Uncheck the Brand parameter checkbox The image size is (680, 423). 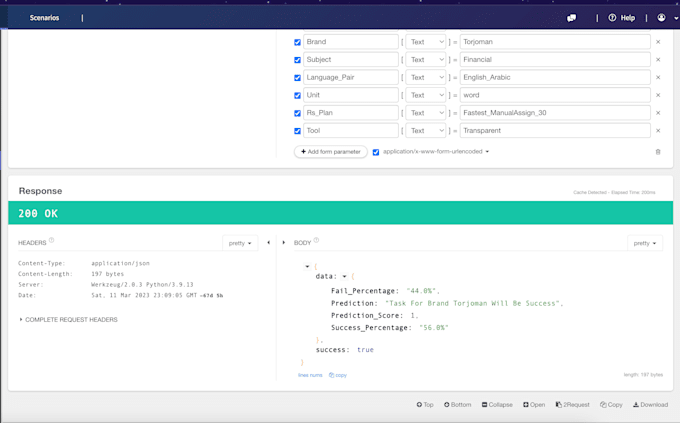click(x=298, y=42)
